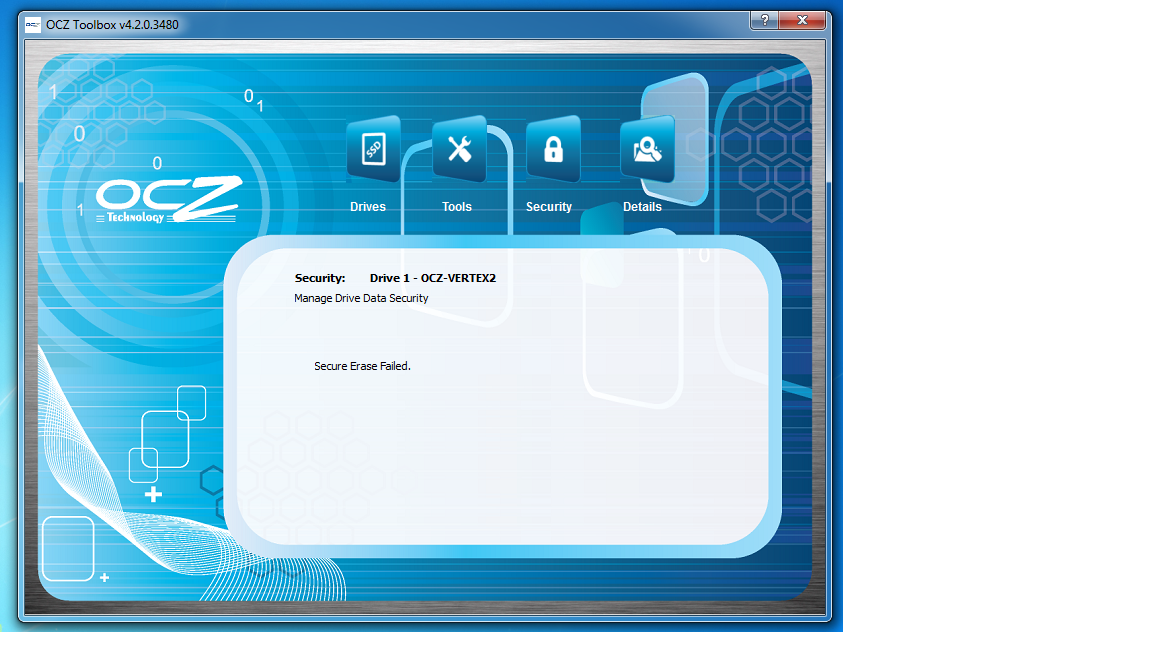The image size is (1152, 648).
Task: Click 'Drive 1 - OCZ-VERTEX2' heading
Action: pos(433,278)
